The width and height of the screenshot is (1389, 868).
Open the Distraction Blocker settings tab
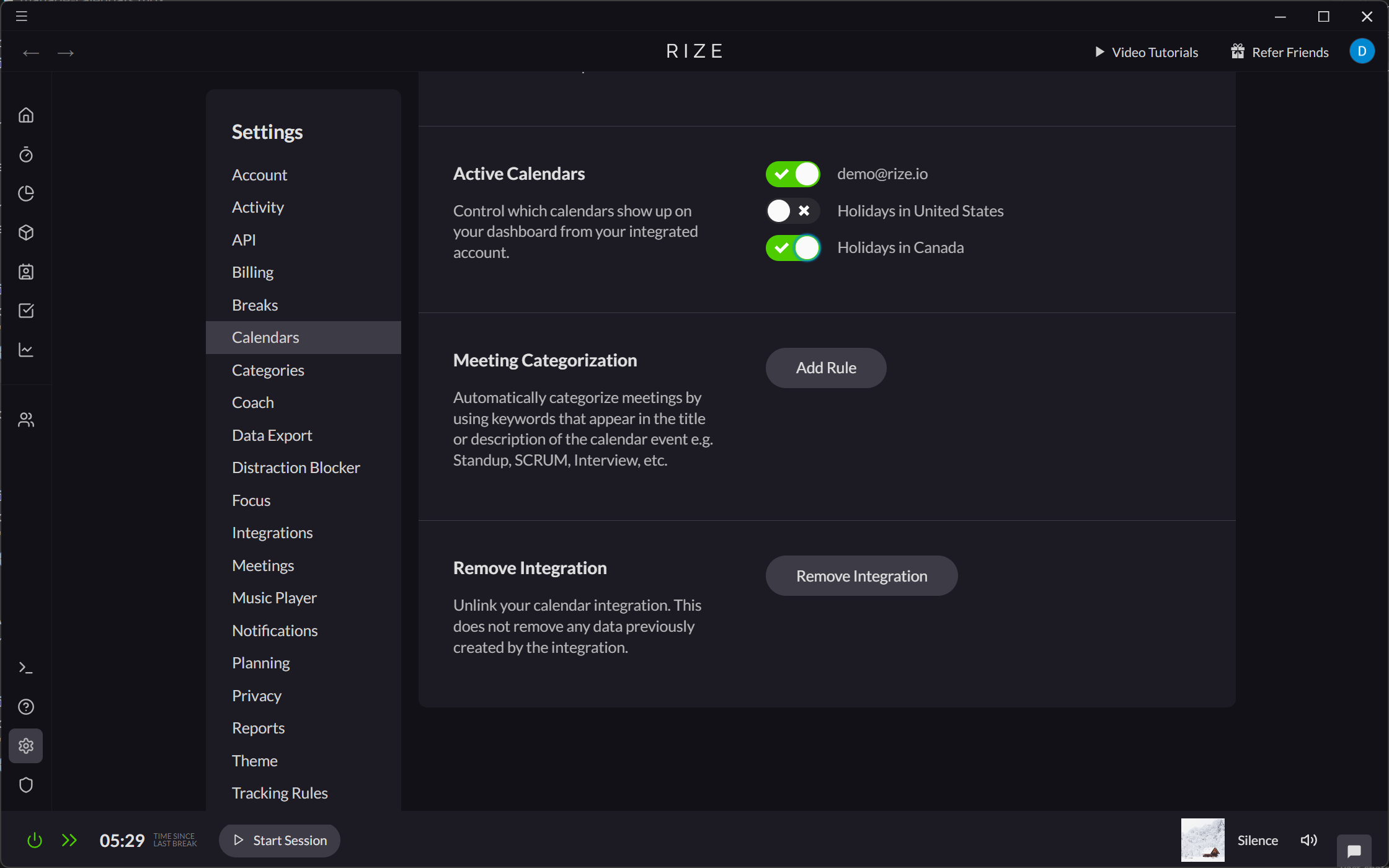[x=296, y=467]
